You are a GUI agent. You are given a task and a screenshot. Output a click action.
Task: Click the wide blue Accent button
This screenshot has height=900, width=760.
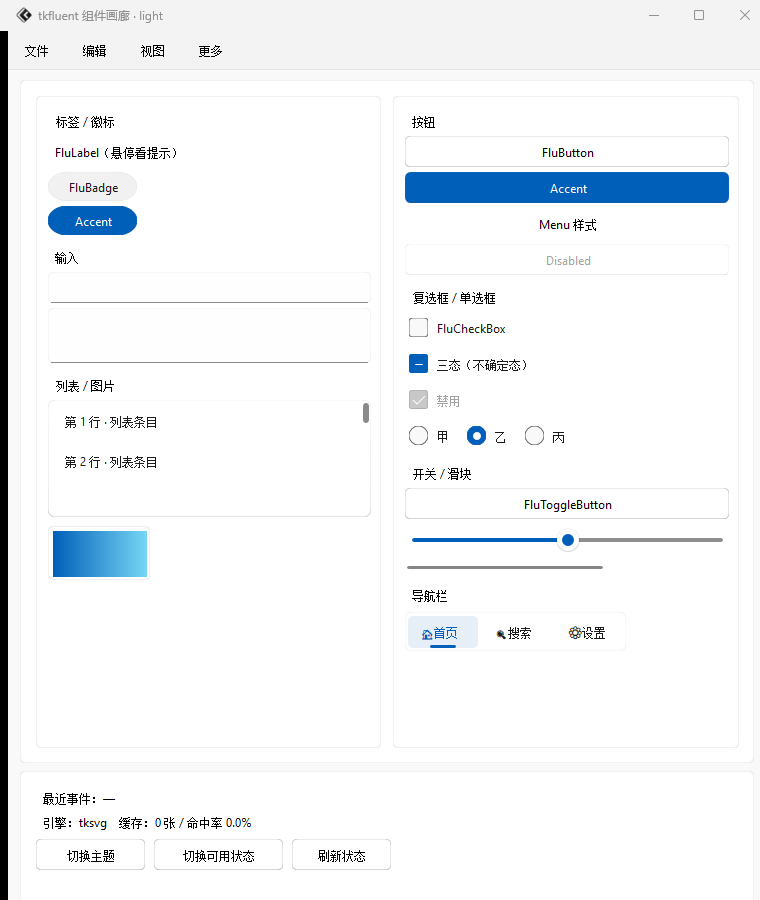(x=567, y=188)
